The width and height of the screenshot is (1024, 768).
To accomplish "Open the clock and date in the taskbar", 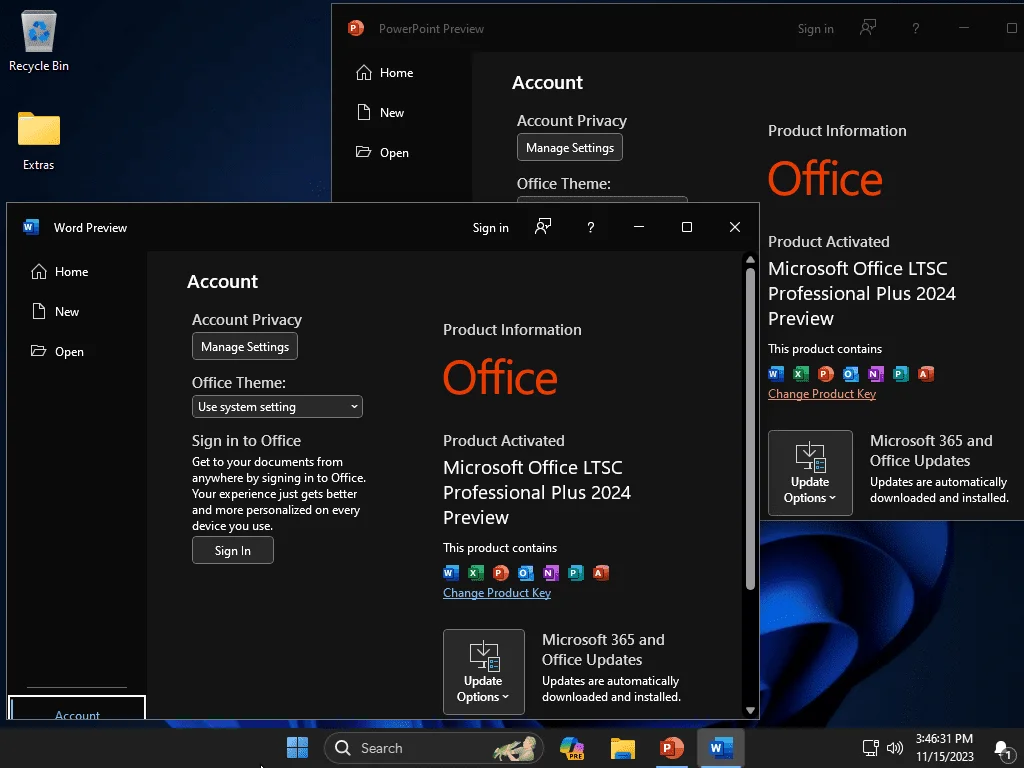I will tap(944, 747).
